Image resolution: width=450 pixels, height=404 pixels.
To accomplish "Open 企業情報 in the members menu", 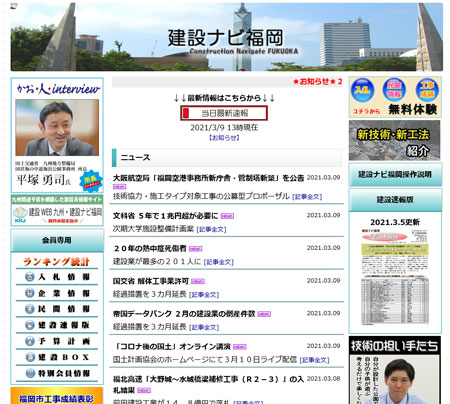I will 57,293.
